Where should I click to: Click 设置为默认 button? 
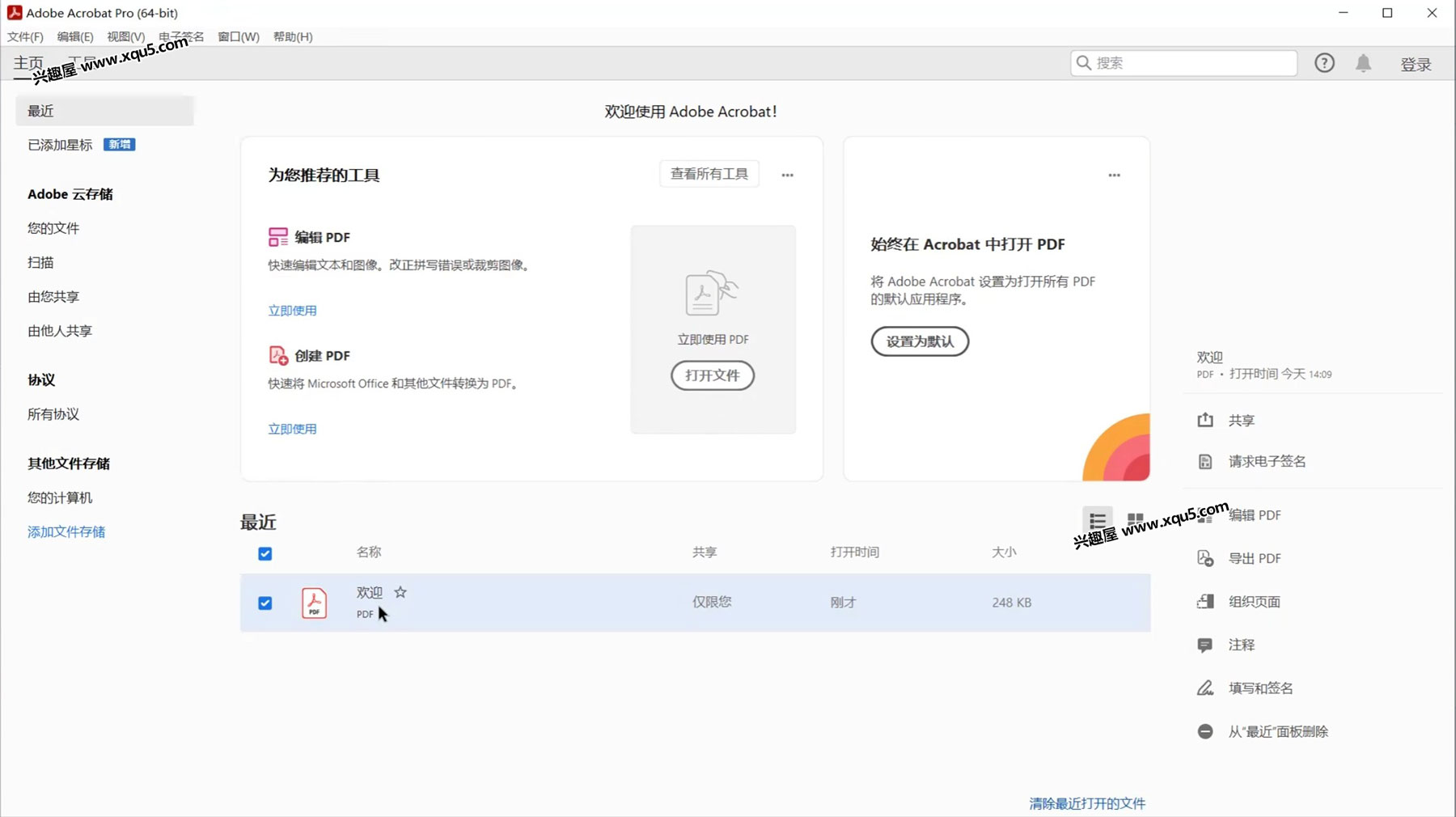920,341
